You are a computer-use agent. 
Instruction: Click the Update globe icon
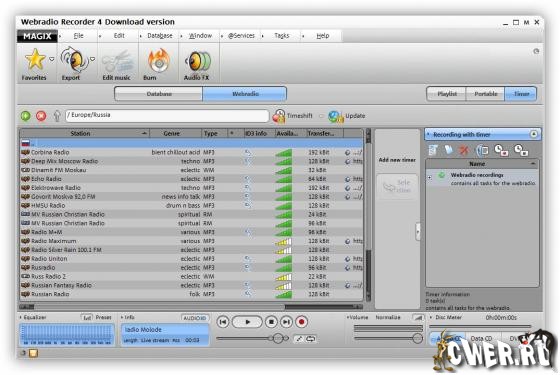coord(335,116)
